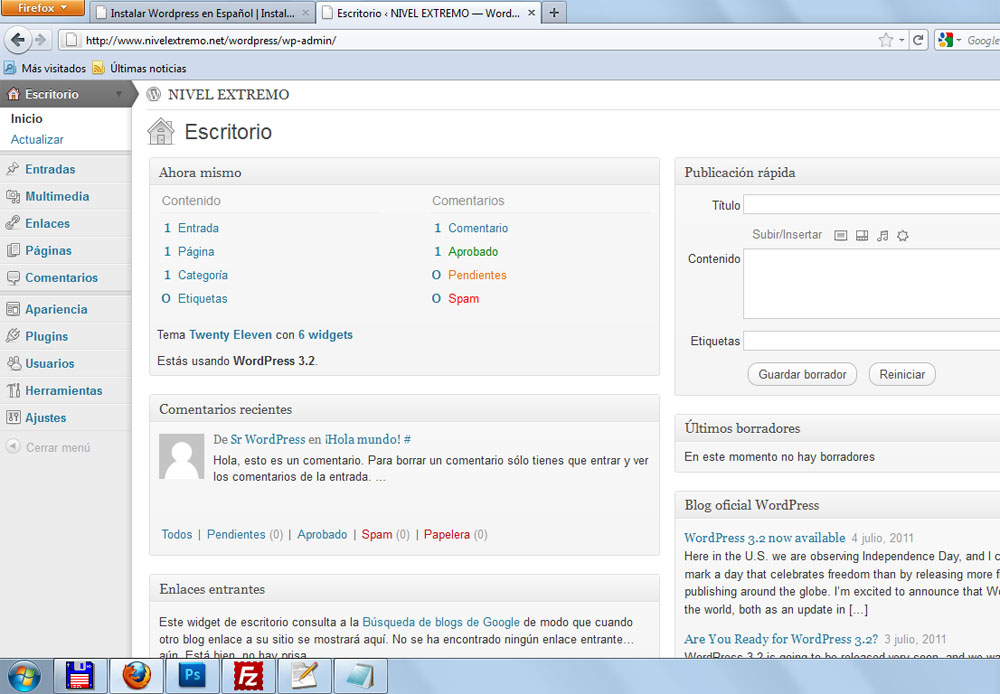Select the pushpin icon next to Entradas
Screen dimensions: 1000x694
click(14, 169)
